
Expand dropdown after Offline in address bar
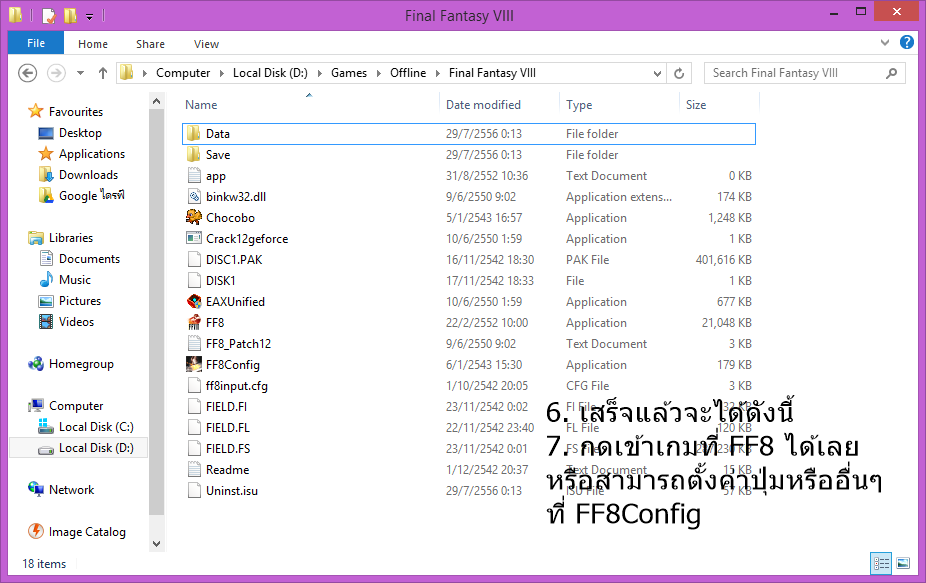(x=438, y=73)
